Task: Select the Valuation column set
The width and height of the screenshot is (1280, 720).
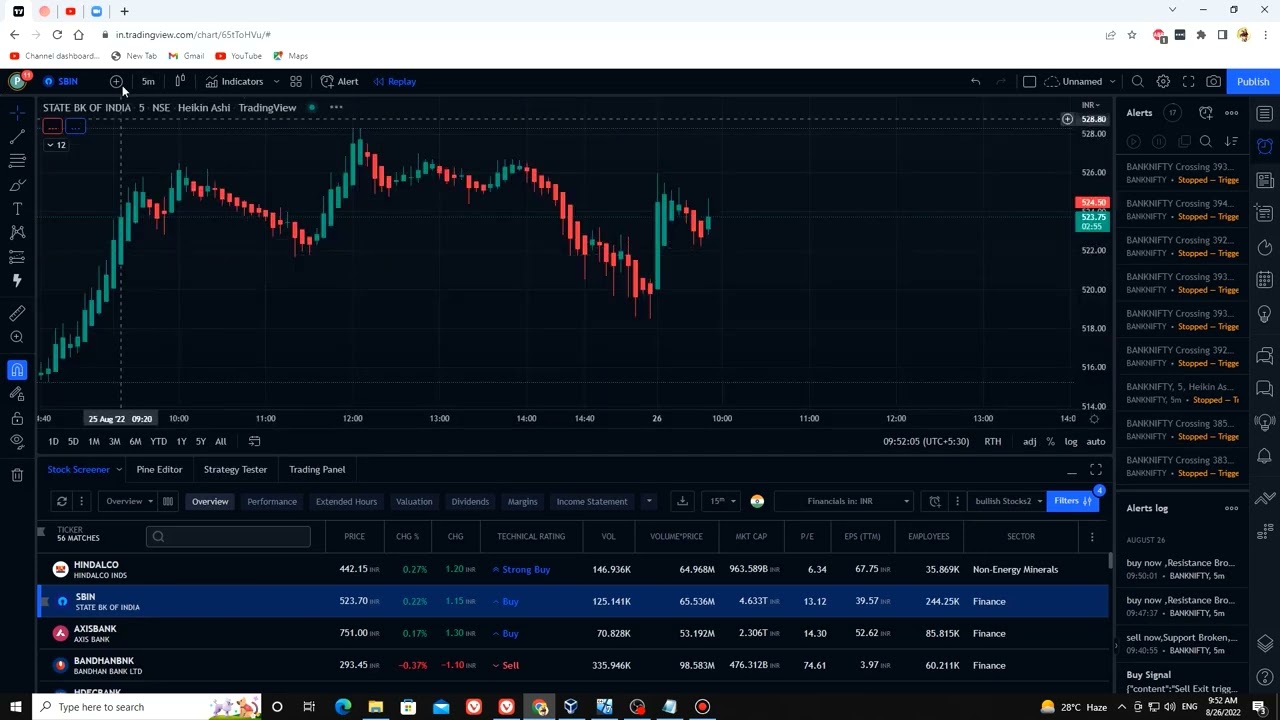Action: point(414,501)
